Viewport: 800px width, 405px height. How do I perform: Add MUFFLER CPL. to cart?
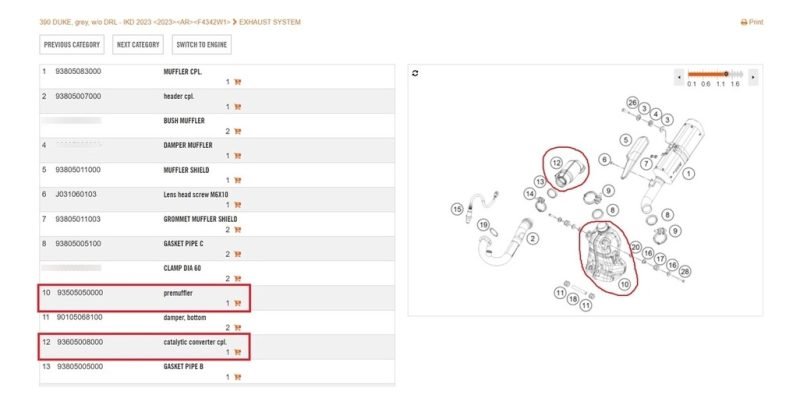click(x=238, y=82)
